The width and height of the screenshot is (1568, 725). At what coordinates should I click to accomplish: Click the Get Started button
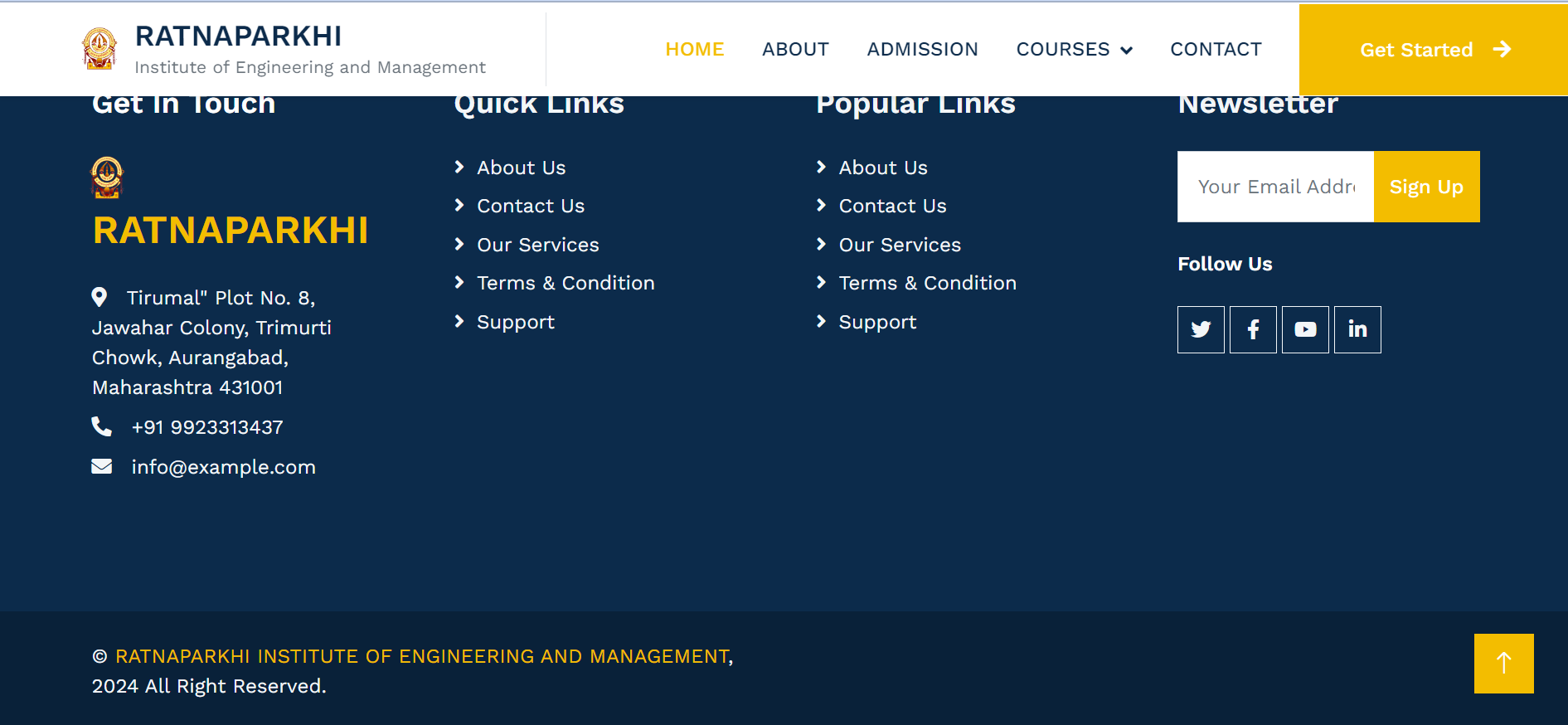pyautogui.click(x=1433, y=50)
